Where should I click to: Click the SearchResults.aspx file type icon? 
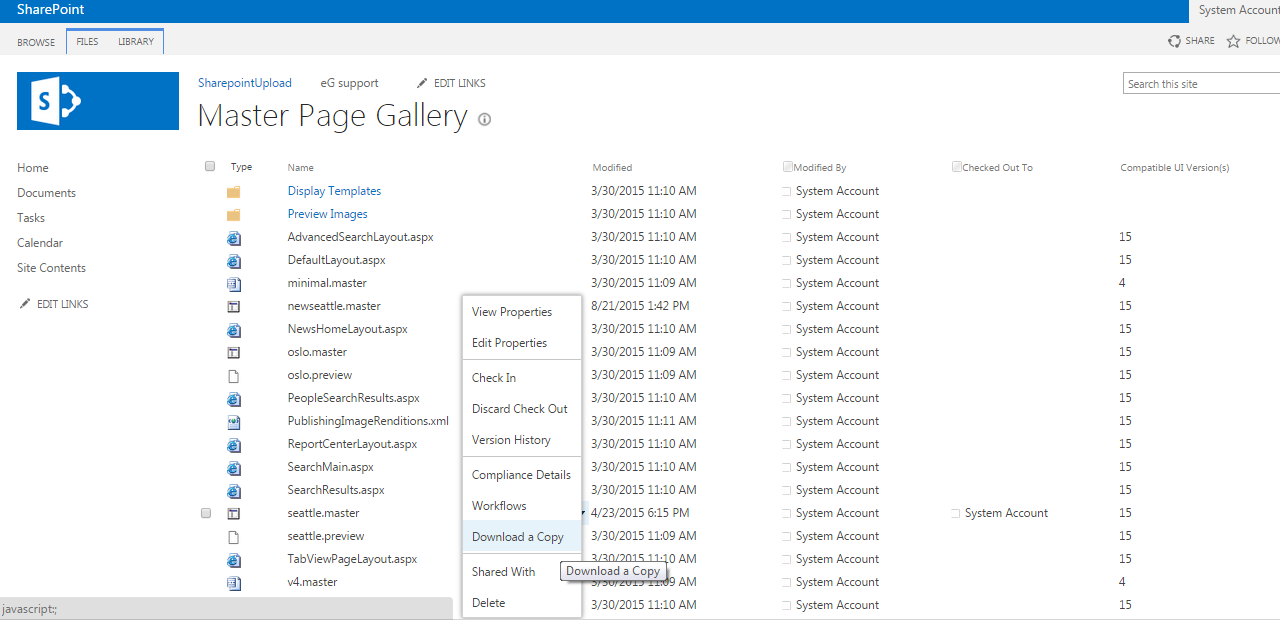tap(233, 490)
